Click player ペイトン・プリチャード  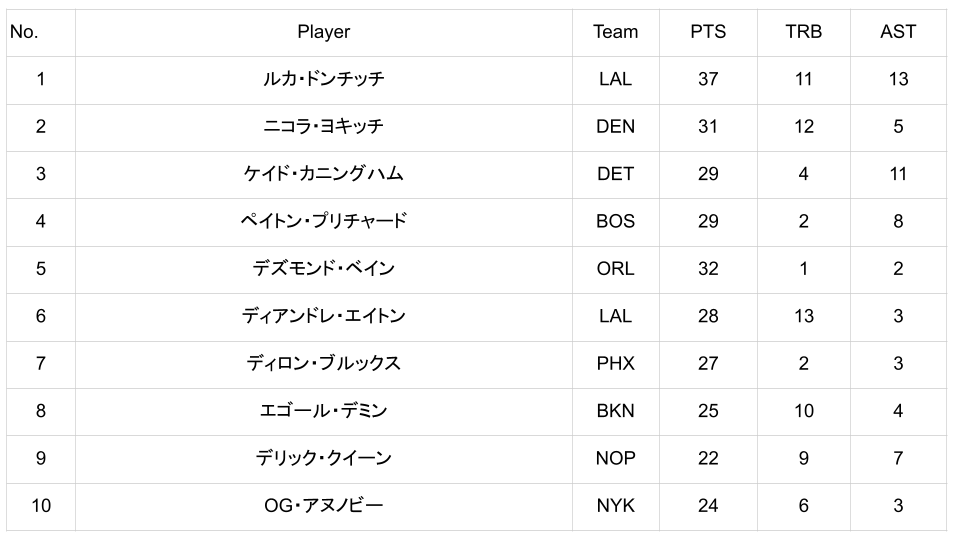point(323,221)
